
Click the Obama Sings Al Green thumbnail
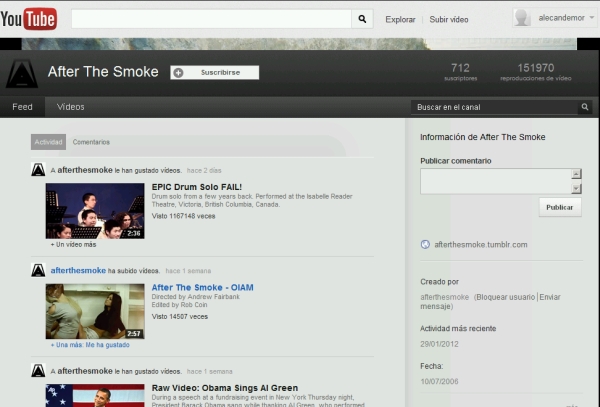(x=95, y=396)
